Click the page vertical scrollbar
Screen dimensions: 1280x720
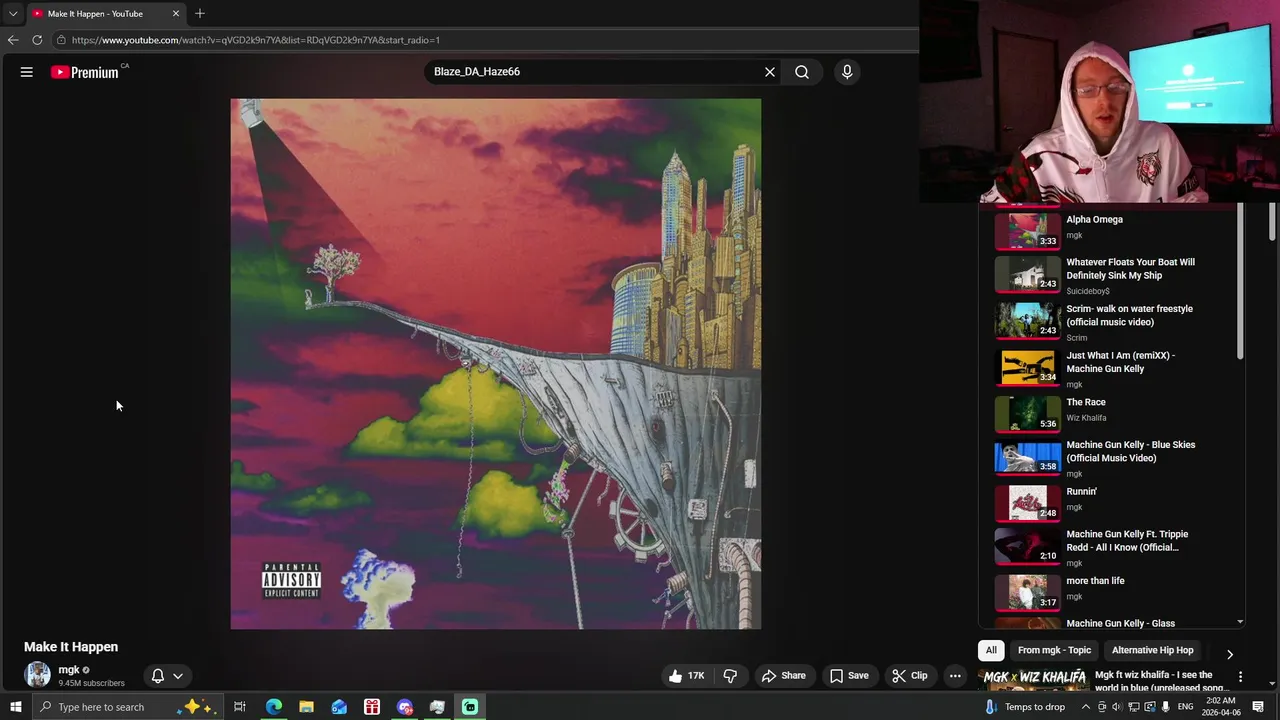point(1273,222)
